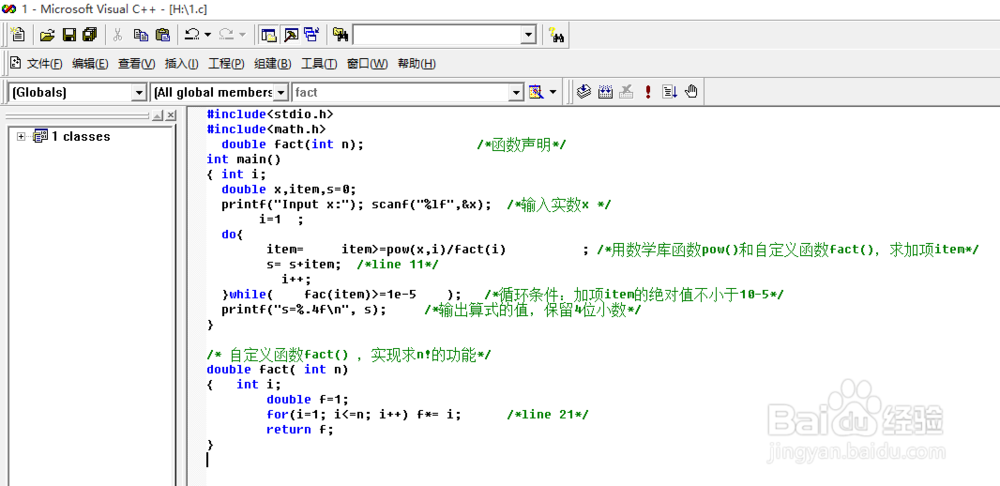Launch Find in Files binoculars

click(340, 35)
